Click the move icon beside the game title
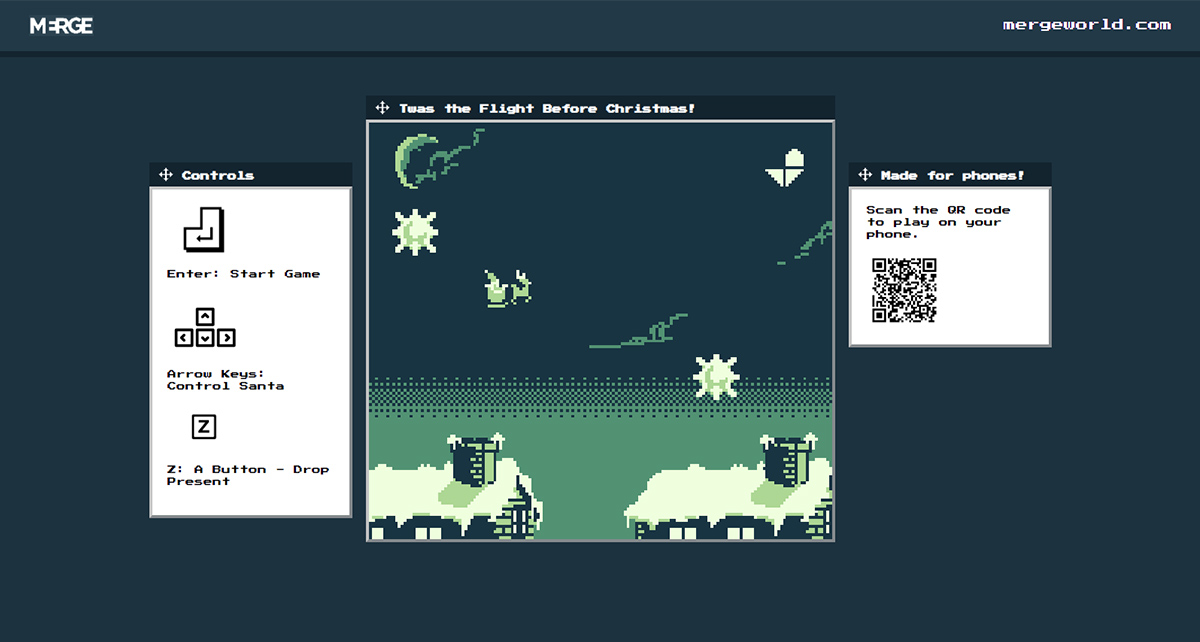The height and width of the screenshot is (642, 1200). point(383,108)
